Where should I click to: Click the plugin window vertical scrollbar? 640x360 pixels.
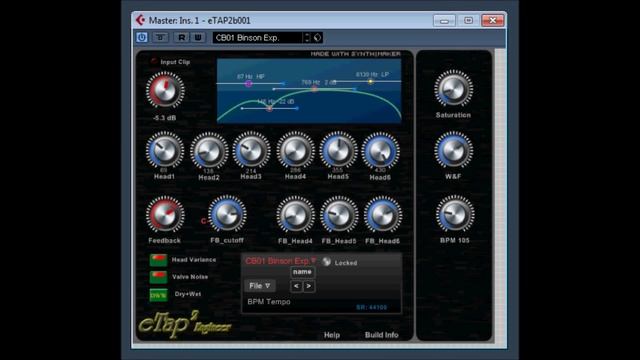coord(500,197)
